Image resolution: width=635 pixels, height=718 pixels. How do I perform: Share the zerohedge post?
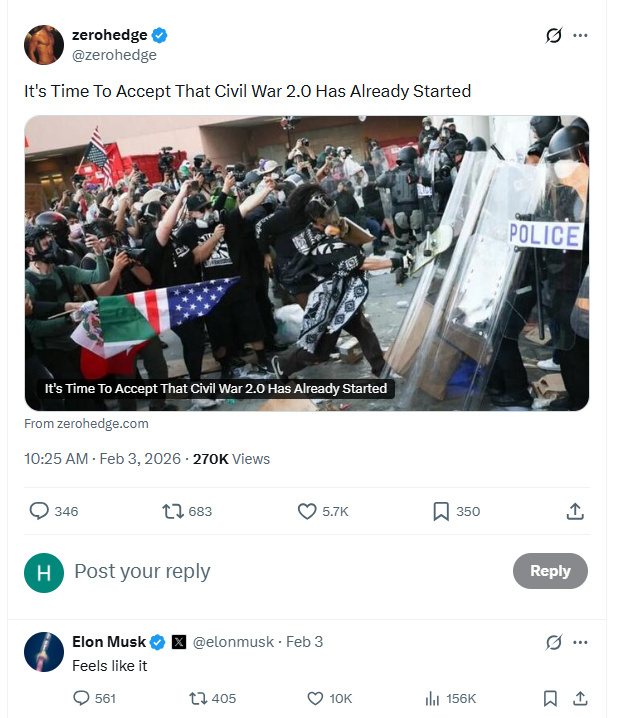(x=575, y=511)
